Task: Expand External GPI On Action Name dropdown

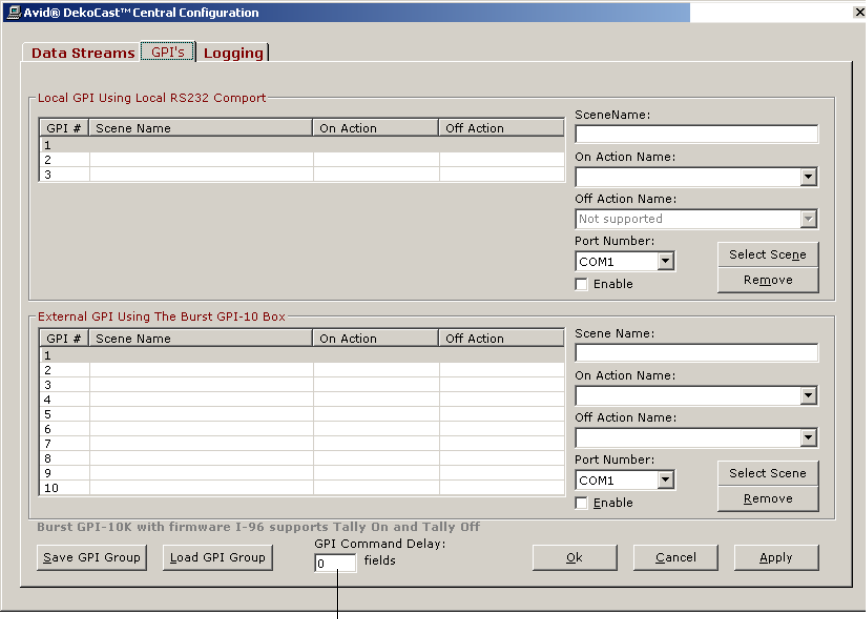Action: (x=808, y=395)
